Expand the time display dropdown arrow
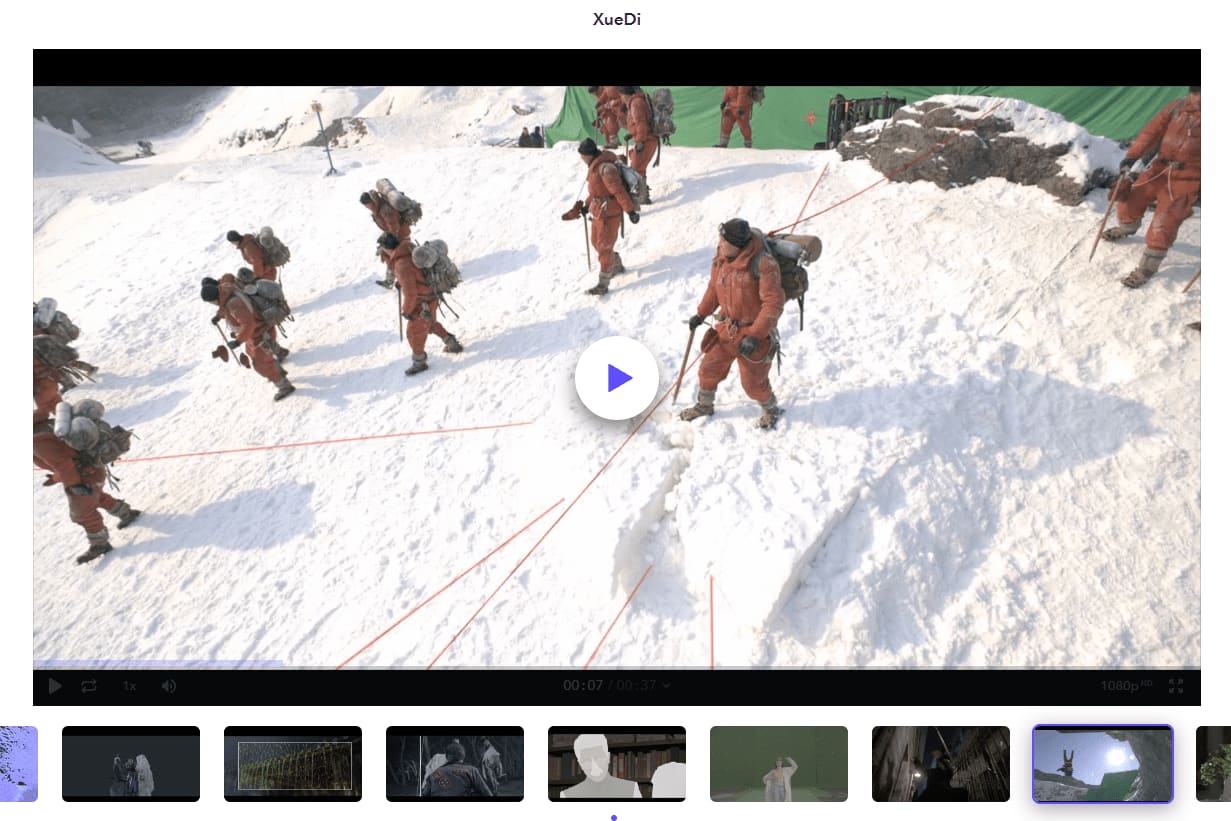Image resolution: width=1231 pixels, height=821 pixels. click(667, 686)
